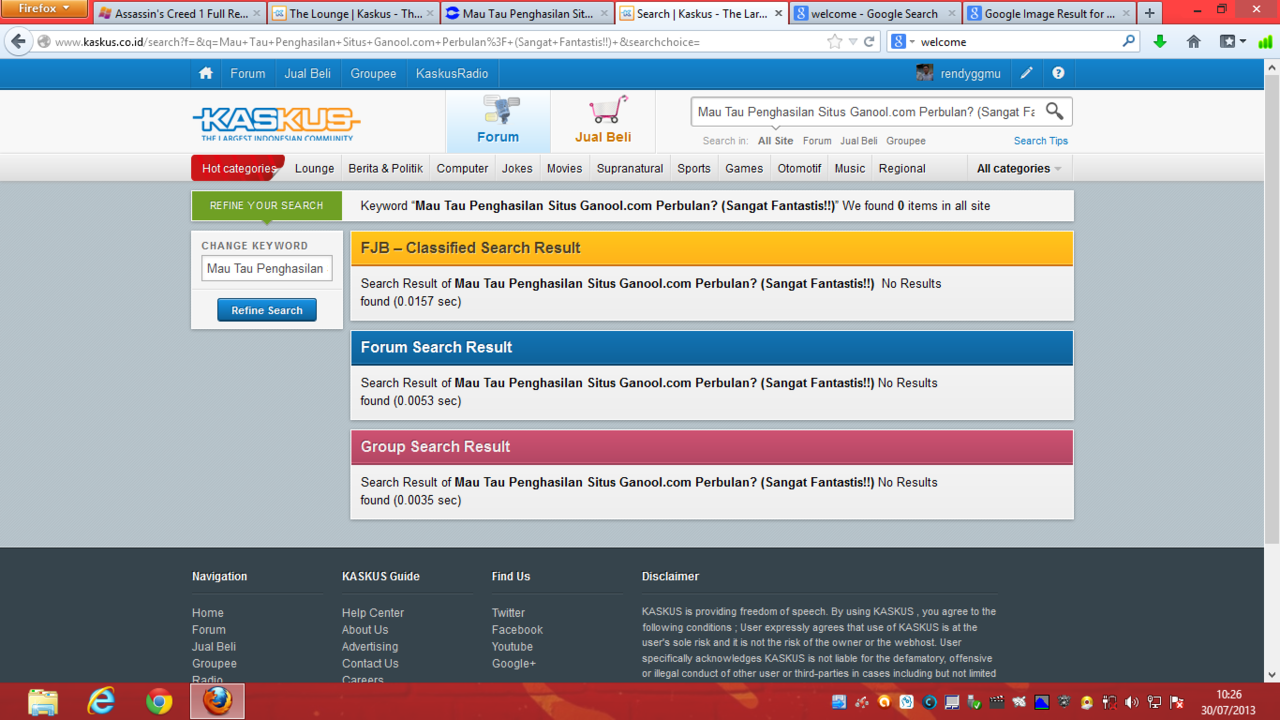Switch to the welcome - Google Search tab
This screenshot has height=720, width=1280.
(x=875, y=14)
